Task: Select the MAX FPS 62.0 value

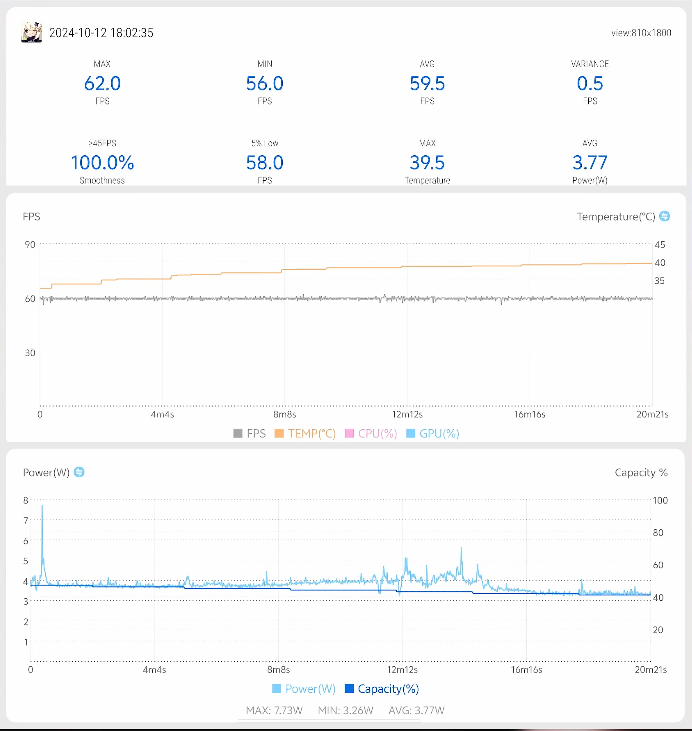Action: click(102, 84)
